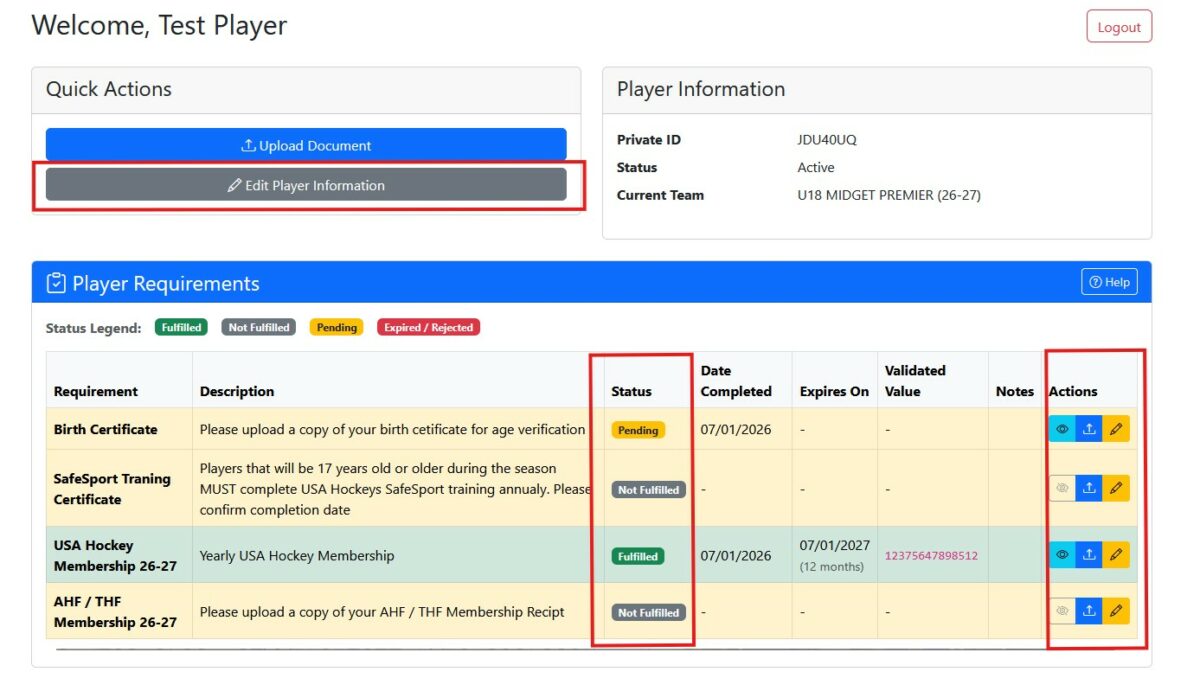Click the (12 months) duration text
This screenshot has width=1200, height=691.
tap(832, 567)
